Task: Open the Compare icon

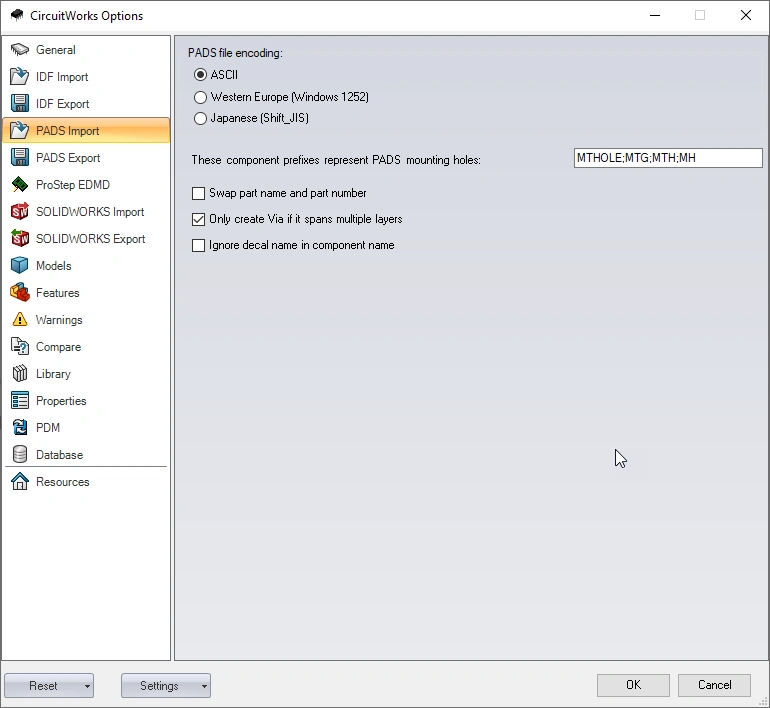Action: click(20, 347)
